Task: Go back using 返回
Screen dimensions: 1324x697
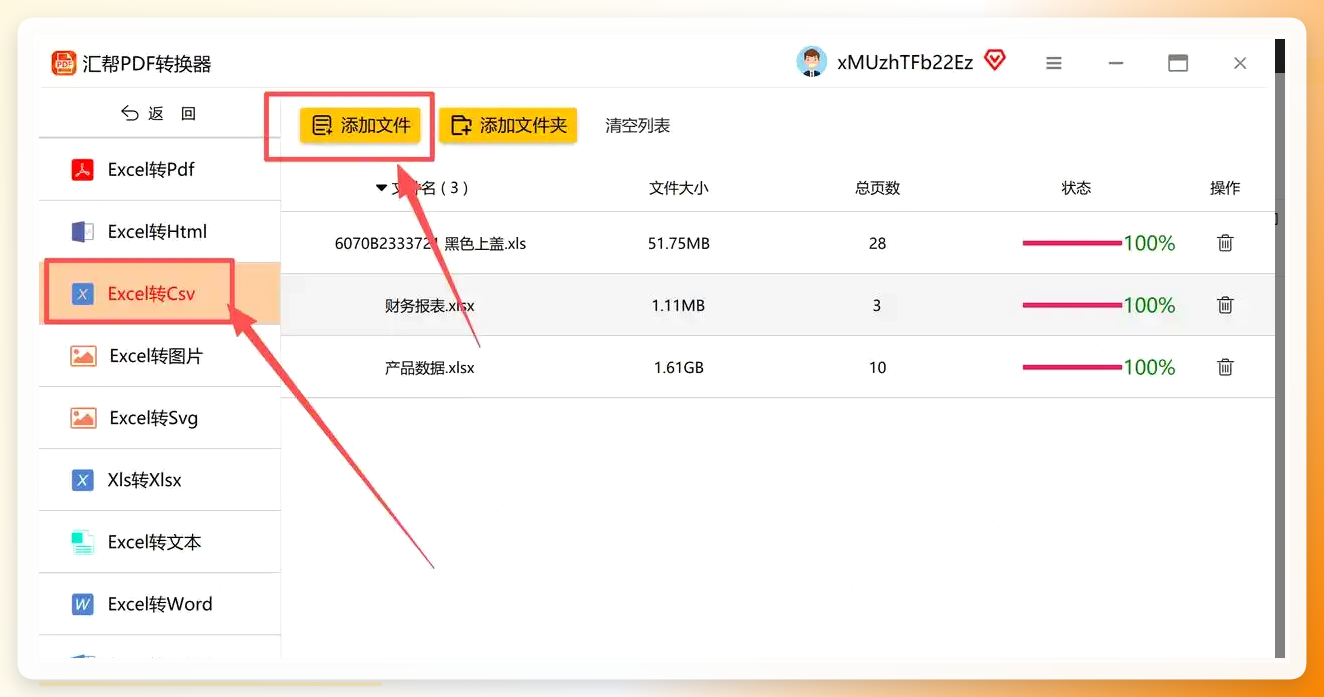Action: [159, 114]
